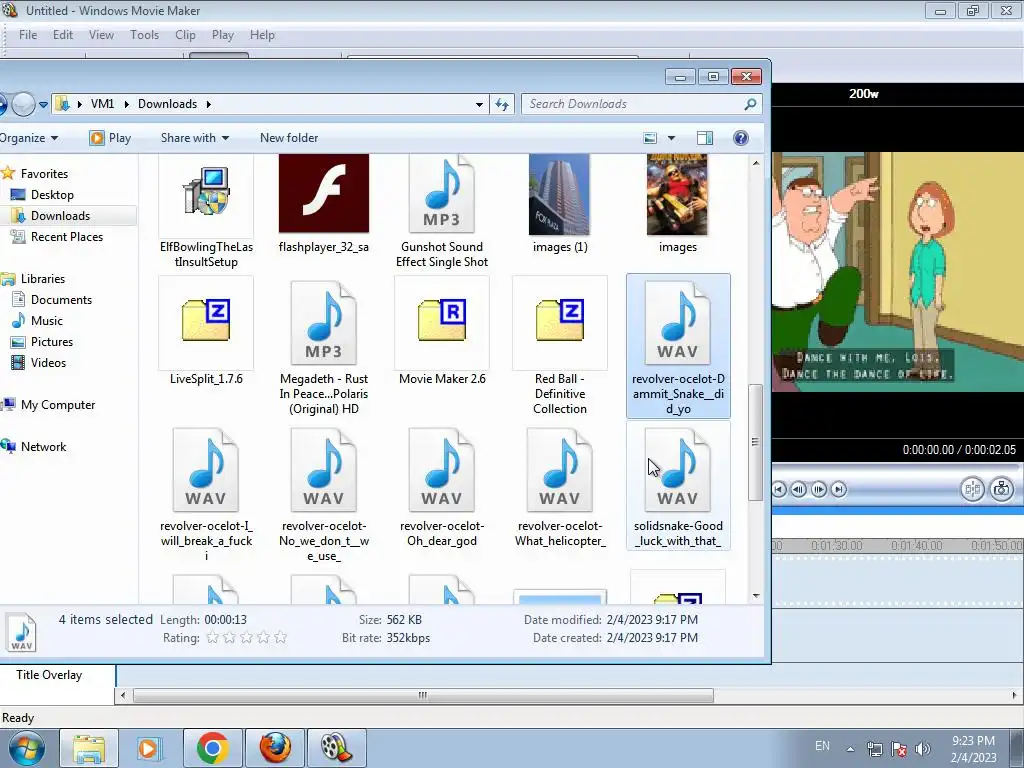Open Chrome from the taskbar
This screenshot has height=768, width=1024.
pyautogui.click(x=212, y=748)
